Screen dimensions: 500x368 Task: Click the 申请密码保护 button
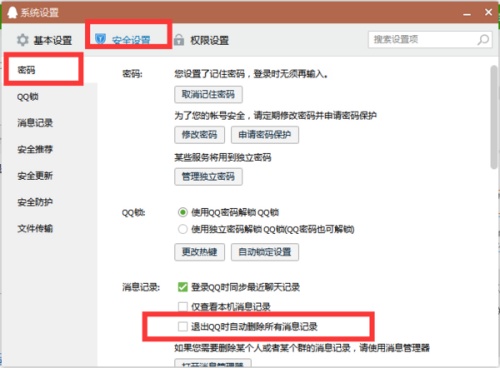265,135
